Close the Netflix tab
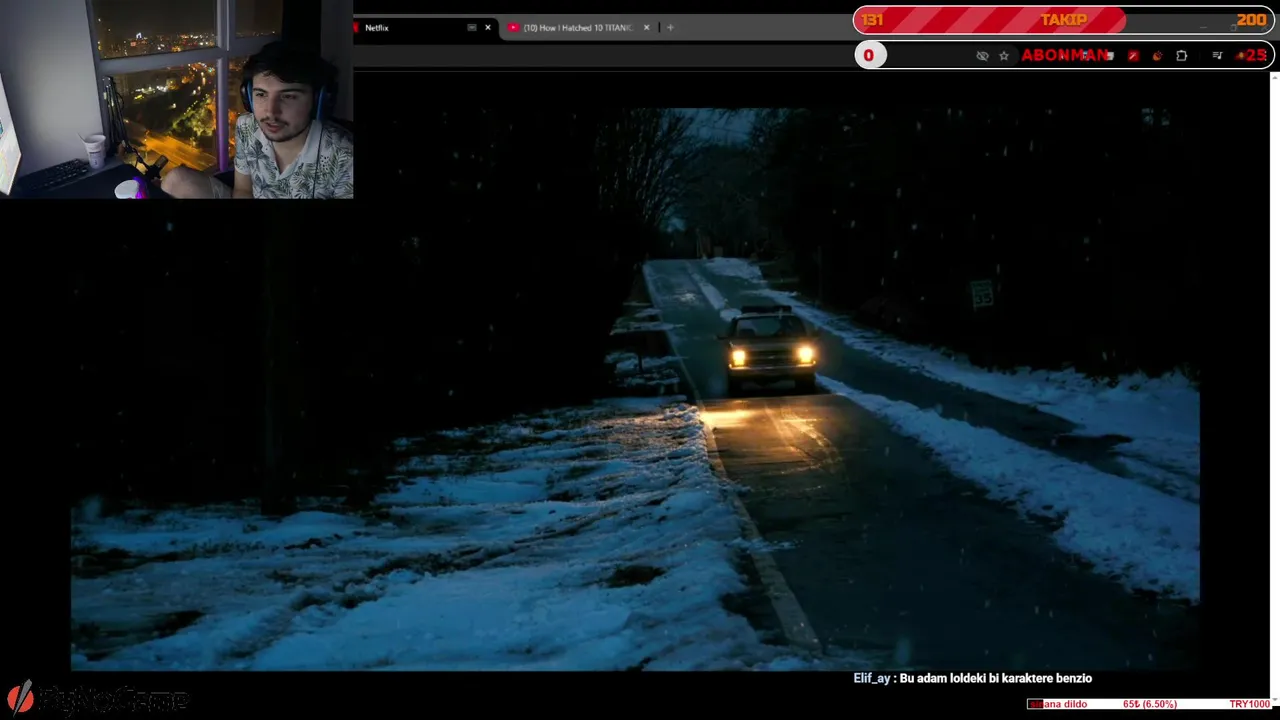The image size is (1280, 720). 488,28
